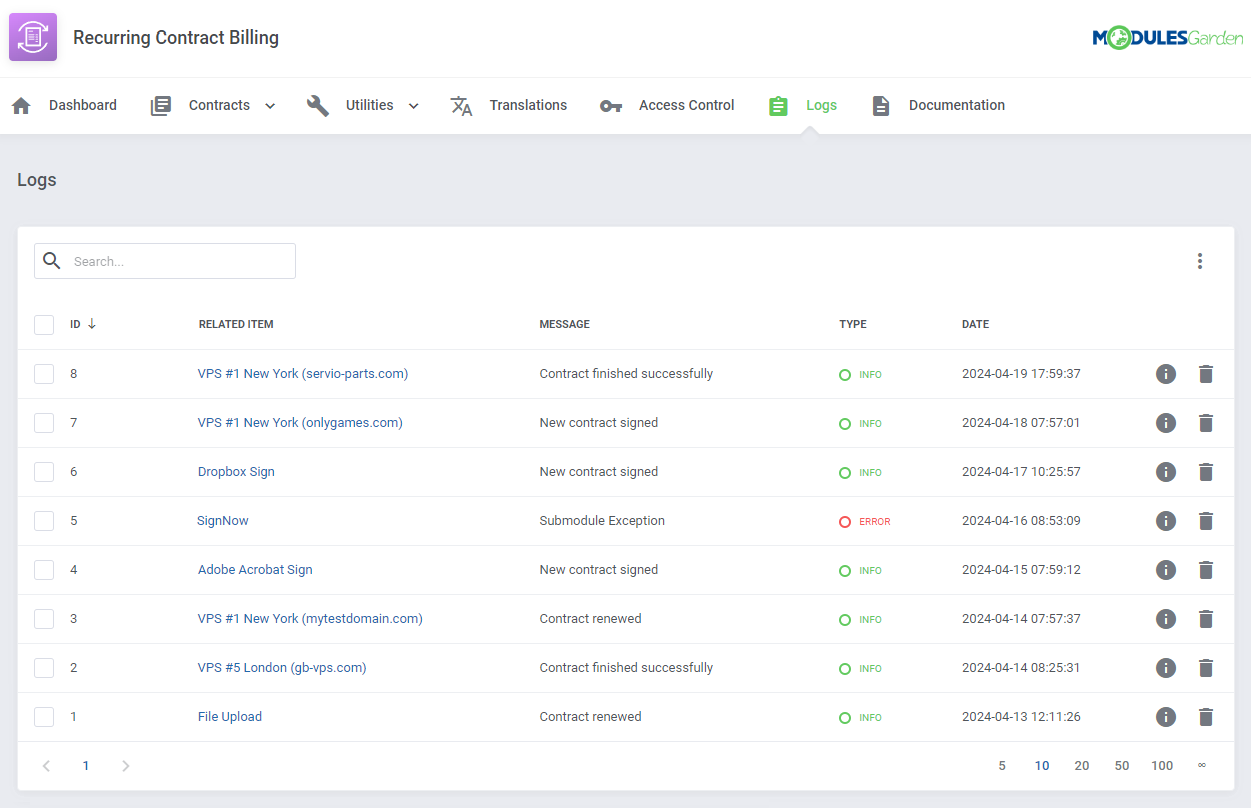Expand the Utilities dropdown chevron
Image resolution: width=1251 pixels, height=808 pixels.
[x=413, y=106]
